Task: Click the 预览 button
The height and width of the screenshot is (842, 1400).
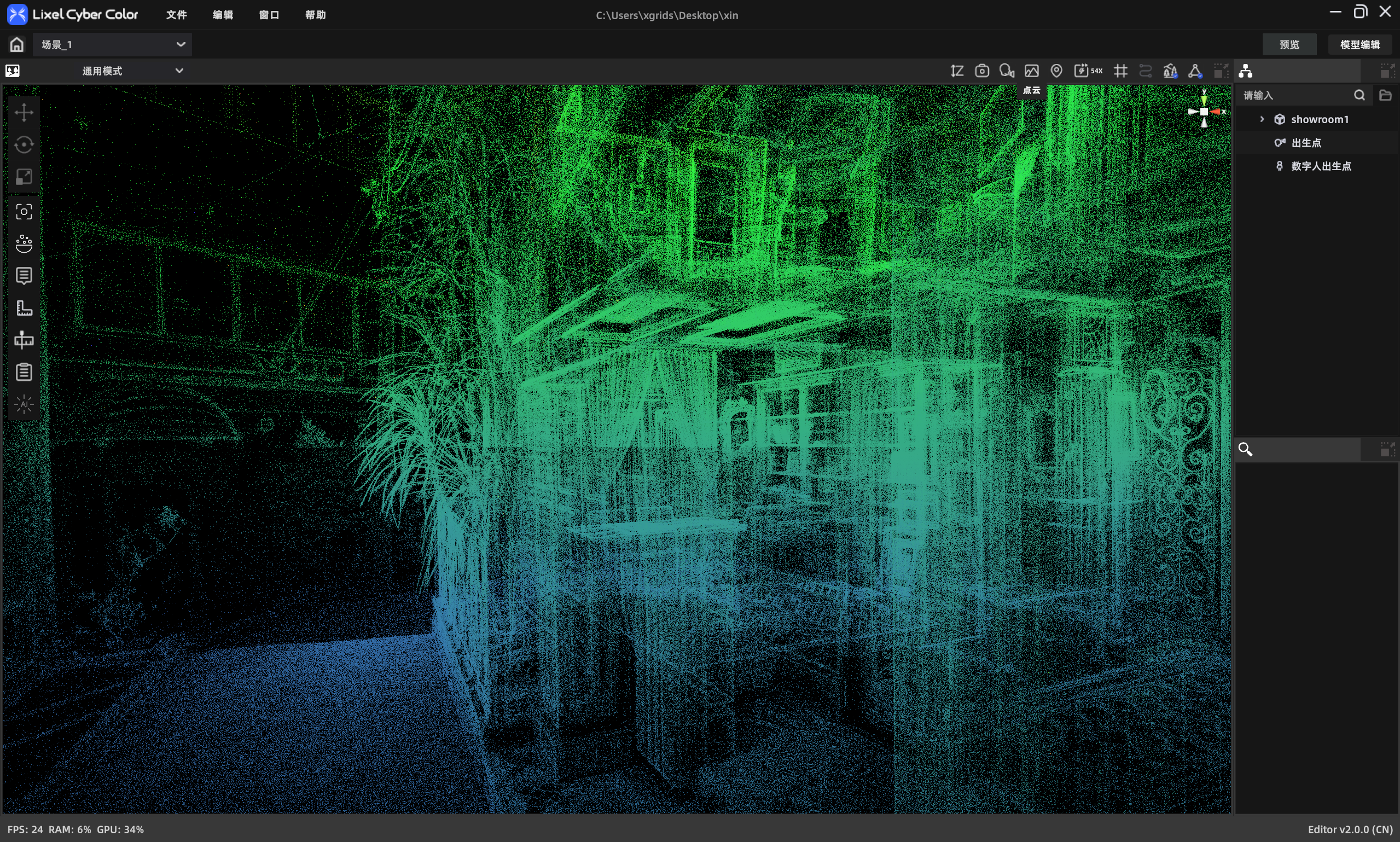Action: click(1289, 44)
